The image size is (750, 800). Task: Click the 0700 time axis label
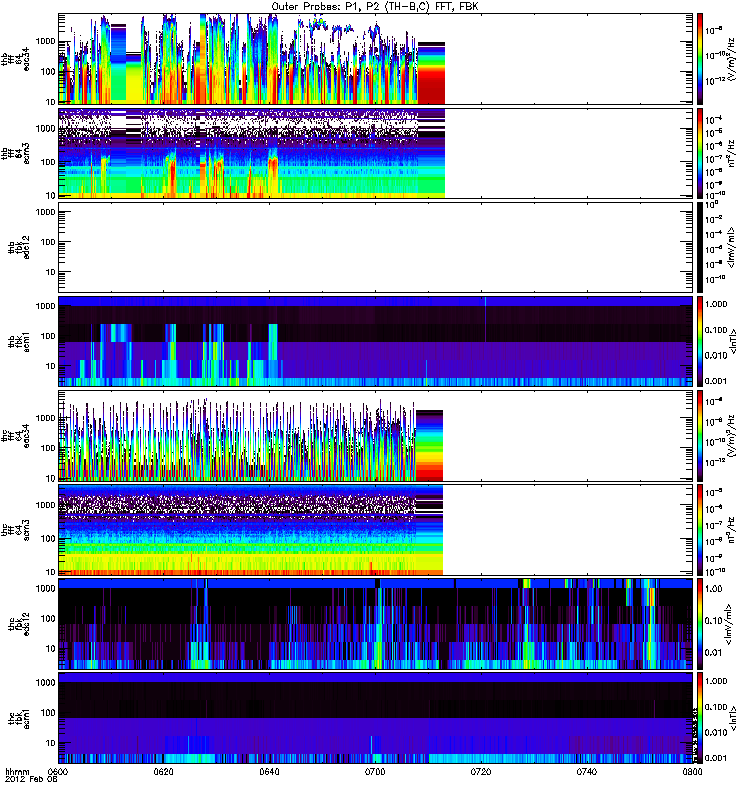[x=376, y=773]
